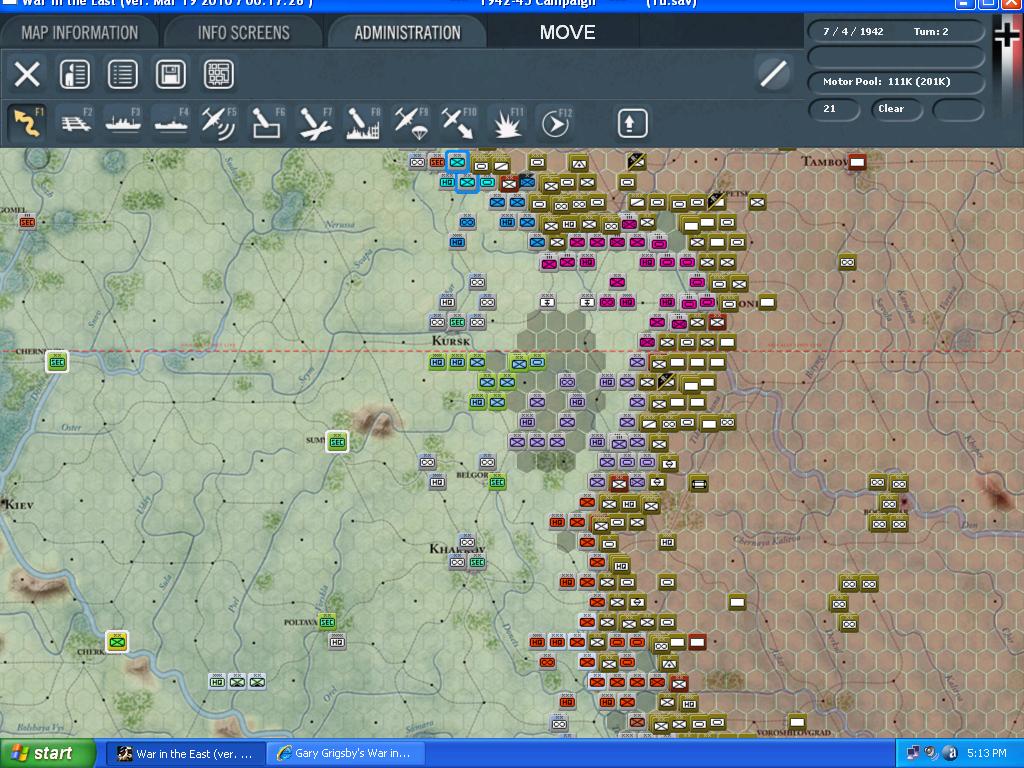
Task: Click the Windows start button
Action: pos(48,753)
